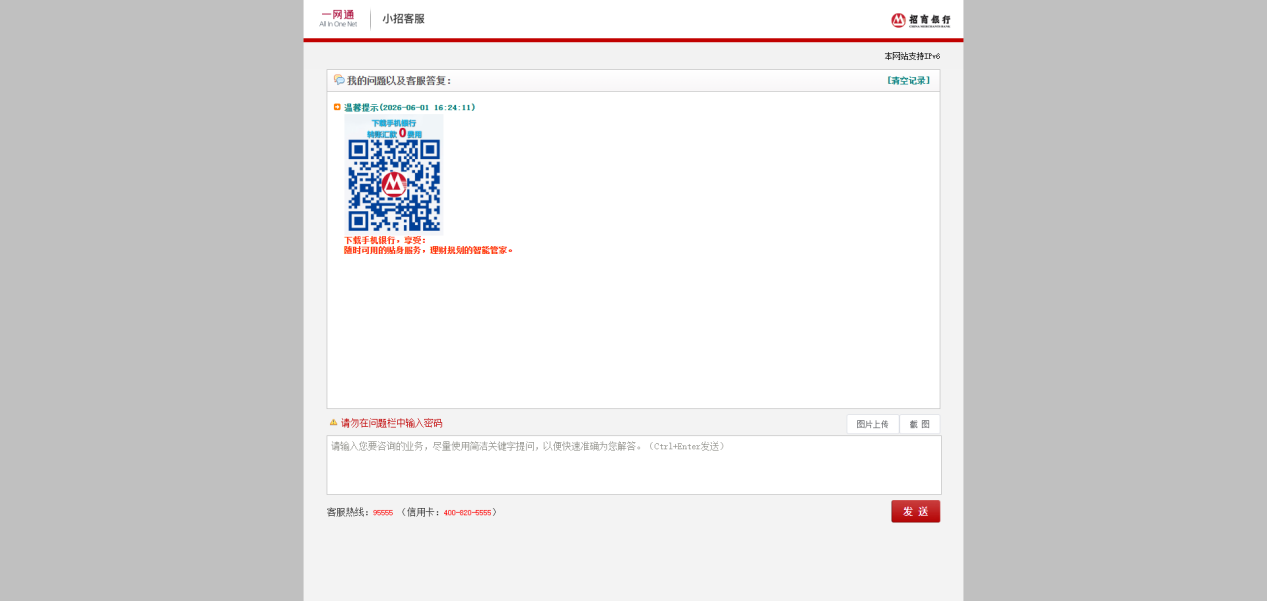Viewport: 1267px width, 601px height.
Task: Click the 招商银行 logo in header
Action: click(921, 20)
